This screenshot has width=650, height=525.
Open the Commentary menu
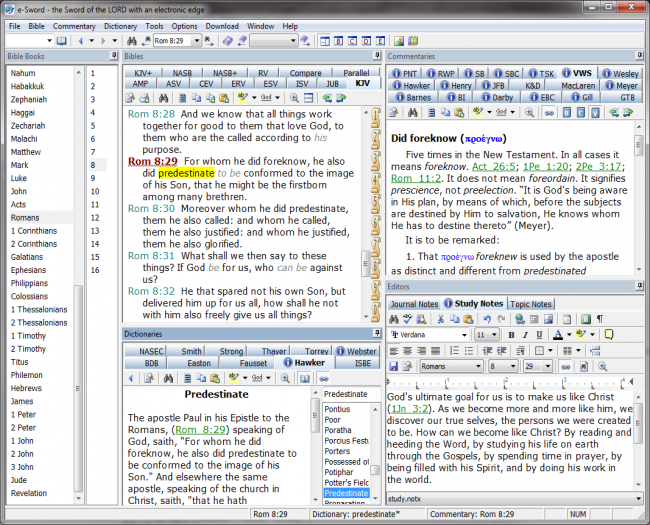pos(74,26)
